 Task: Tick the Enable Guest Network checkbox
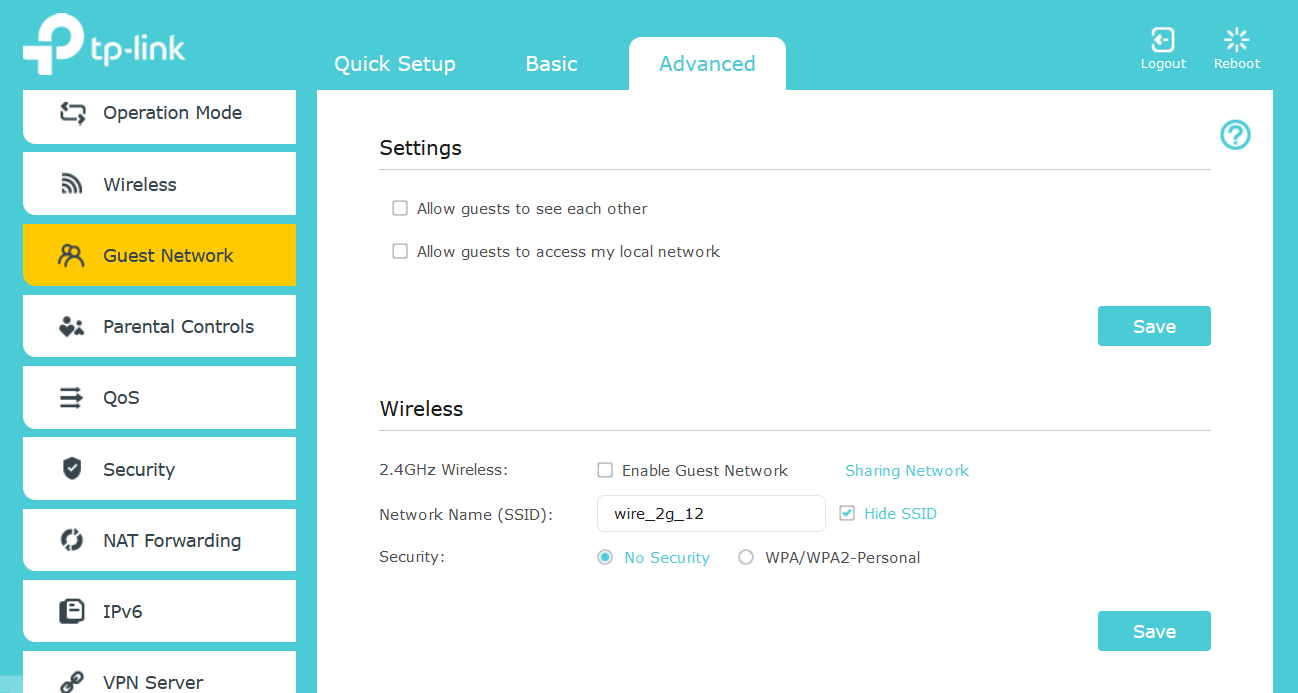[x=605, y=471]
